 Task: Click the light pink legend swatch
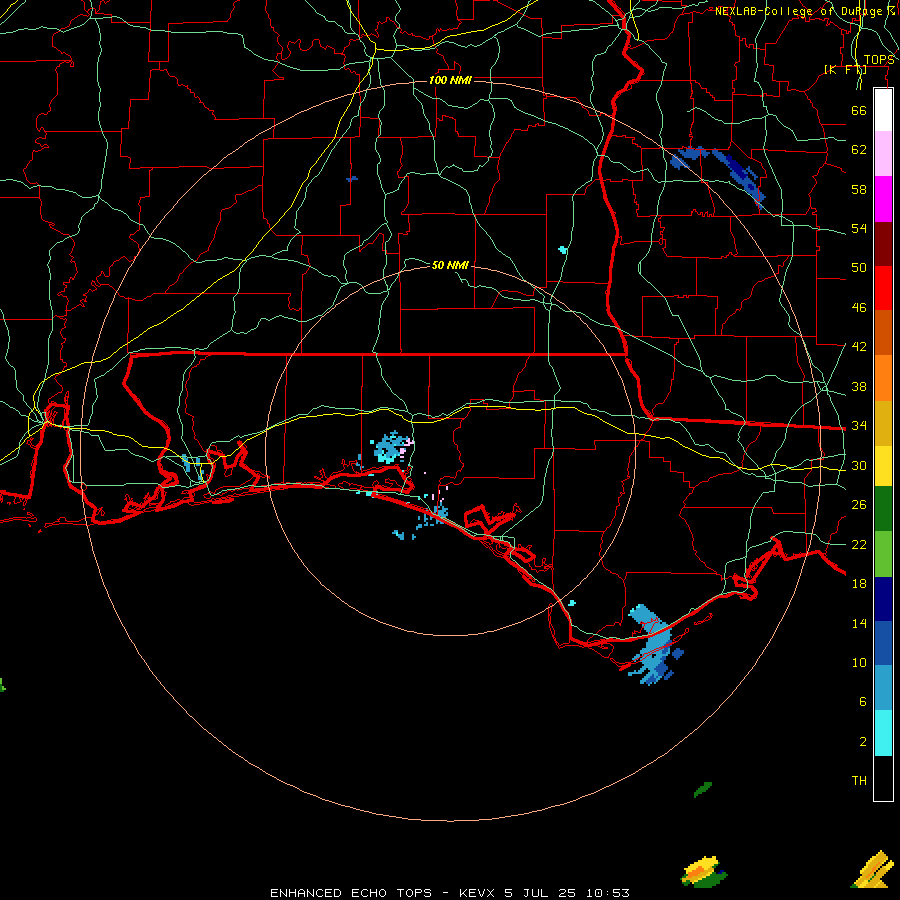click(883, 153)
